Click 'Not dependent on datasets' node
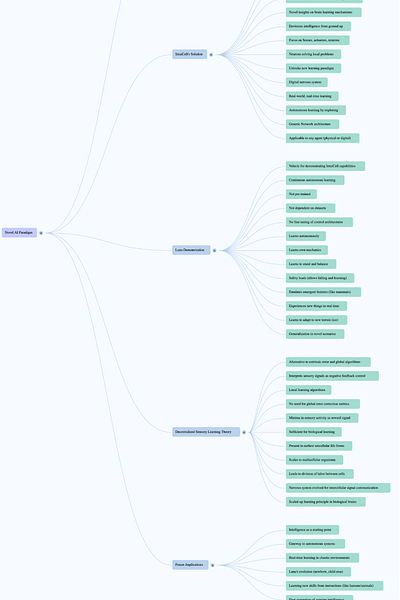The height and width of the screenshot is (600, 400). tap(310, 208)
